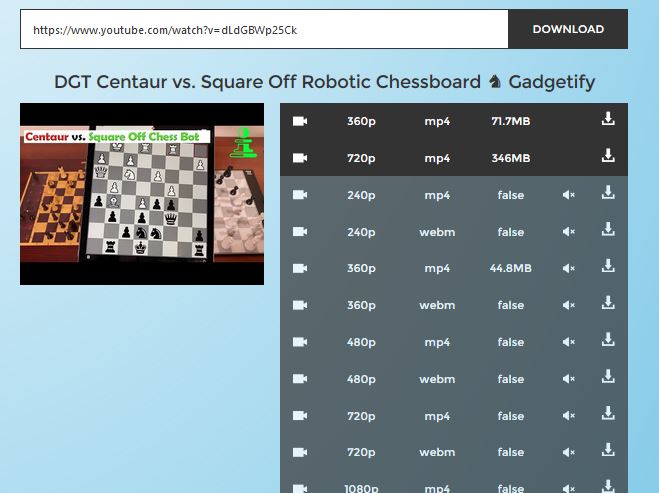Download the muted 720p webm video
The height and width of the screenshot is (493, 659).
pyautogui.click(x=608, y=450)
